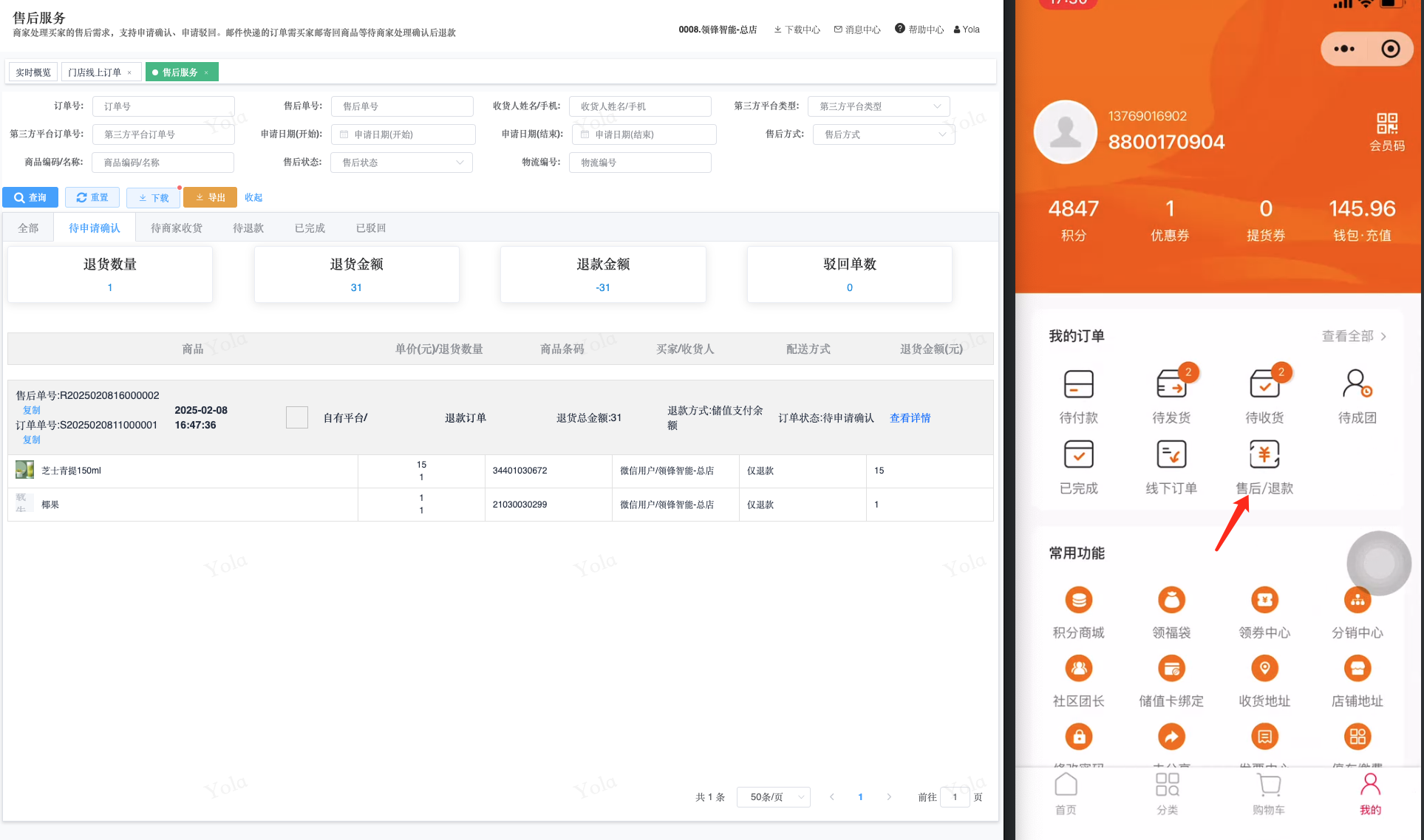1424x840 pixels.
Task: Tap the 收货地址 shipping address icon
Action: point(1264,669)
